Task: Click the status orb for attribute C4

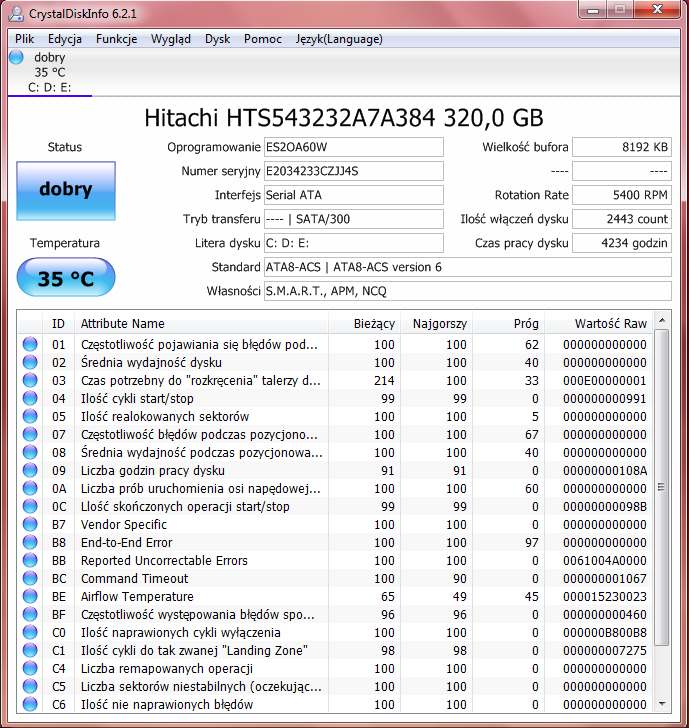Action: click(x=30, y=669)
